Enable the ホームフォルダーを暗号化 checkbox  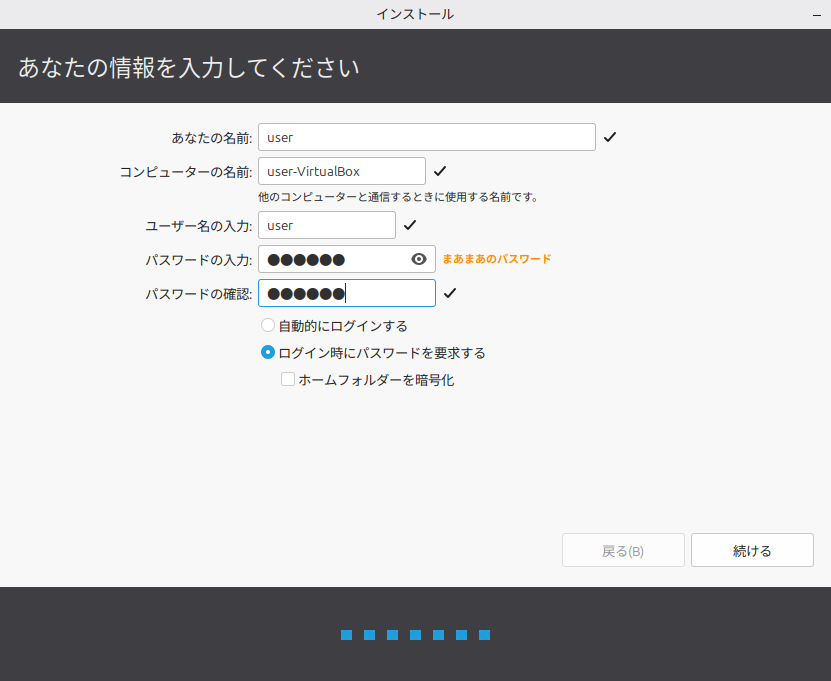[288, 379]
